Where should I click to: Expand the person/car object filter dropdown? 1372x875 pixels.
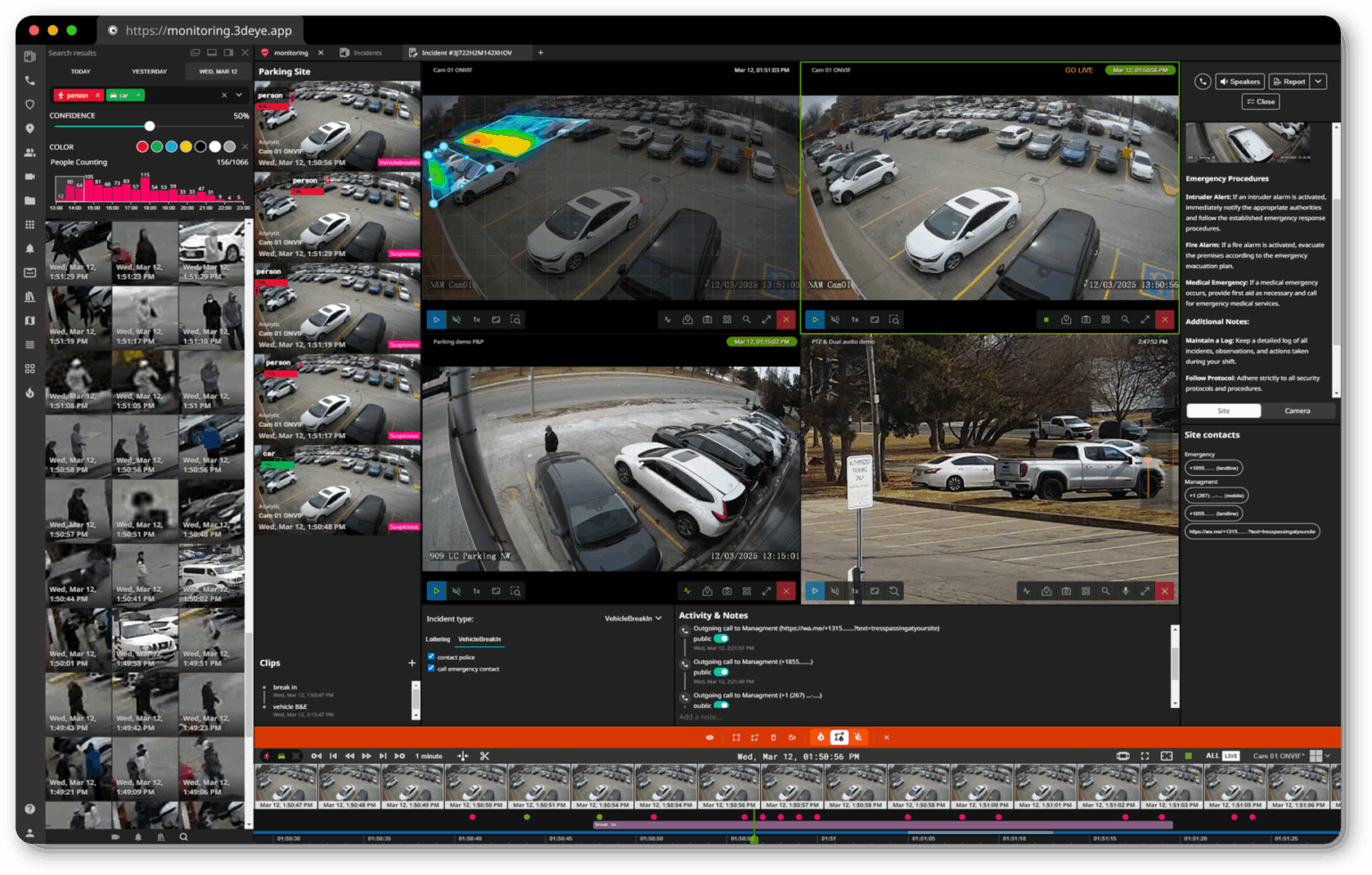(x=238, y=95)
